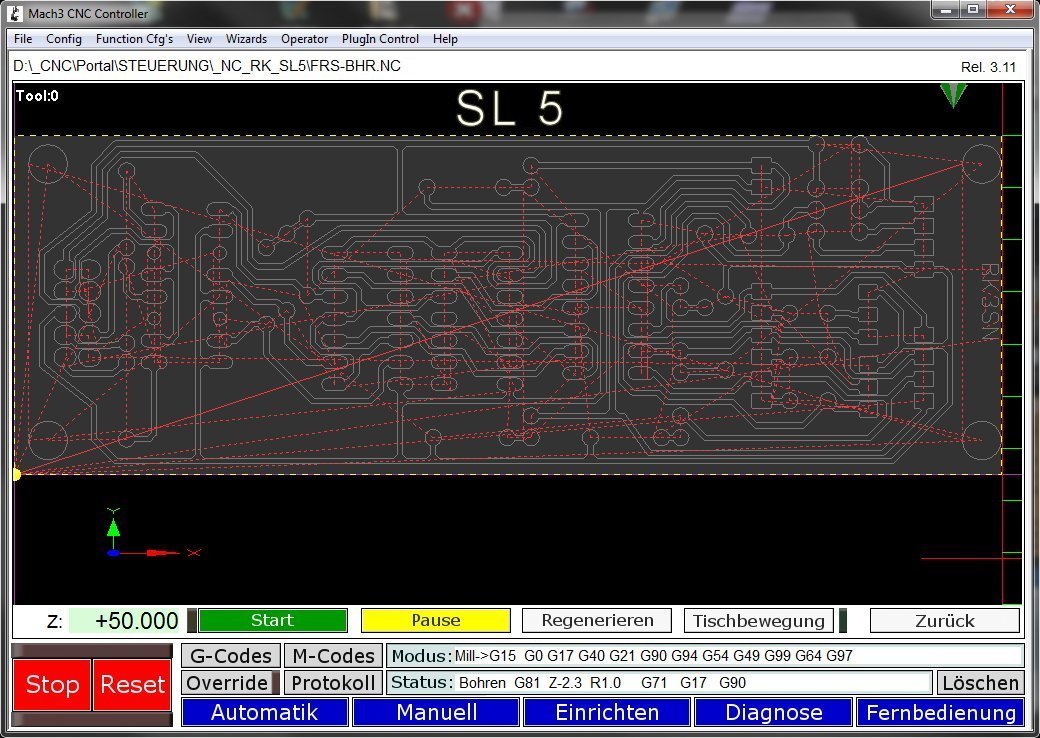Open the PlugIn Control menu
Image resolution: width=1040 pixels, height=738 pixels.
[380, 38]
